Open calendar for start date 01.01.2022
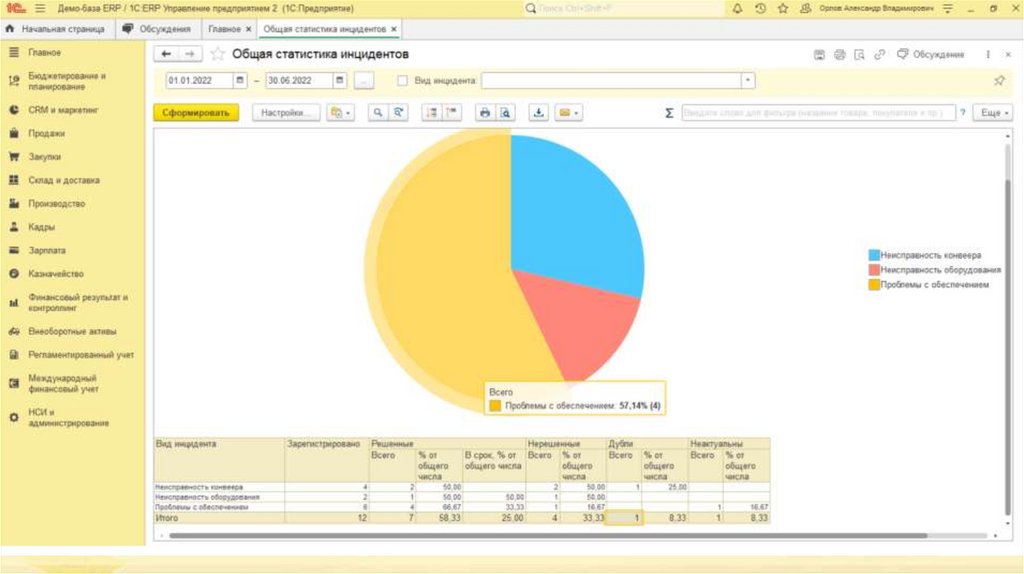The width and height of the screenshot is (1024, 574). pos(240,81)
